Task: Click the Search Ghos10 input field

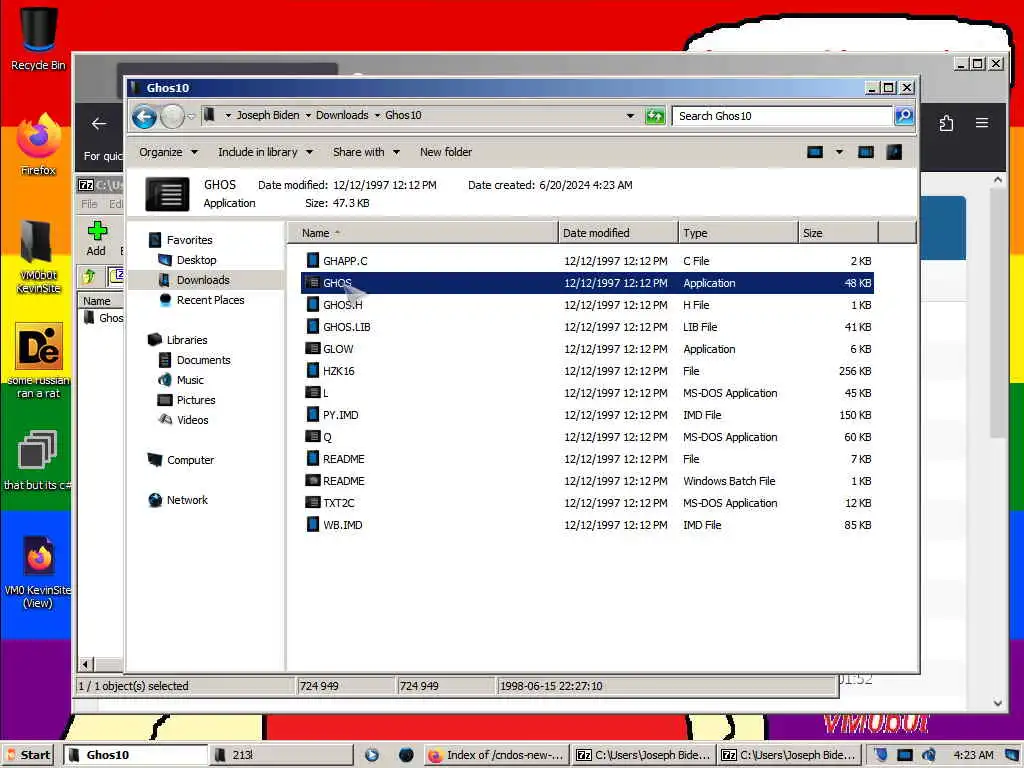Action: (782, 116)
